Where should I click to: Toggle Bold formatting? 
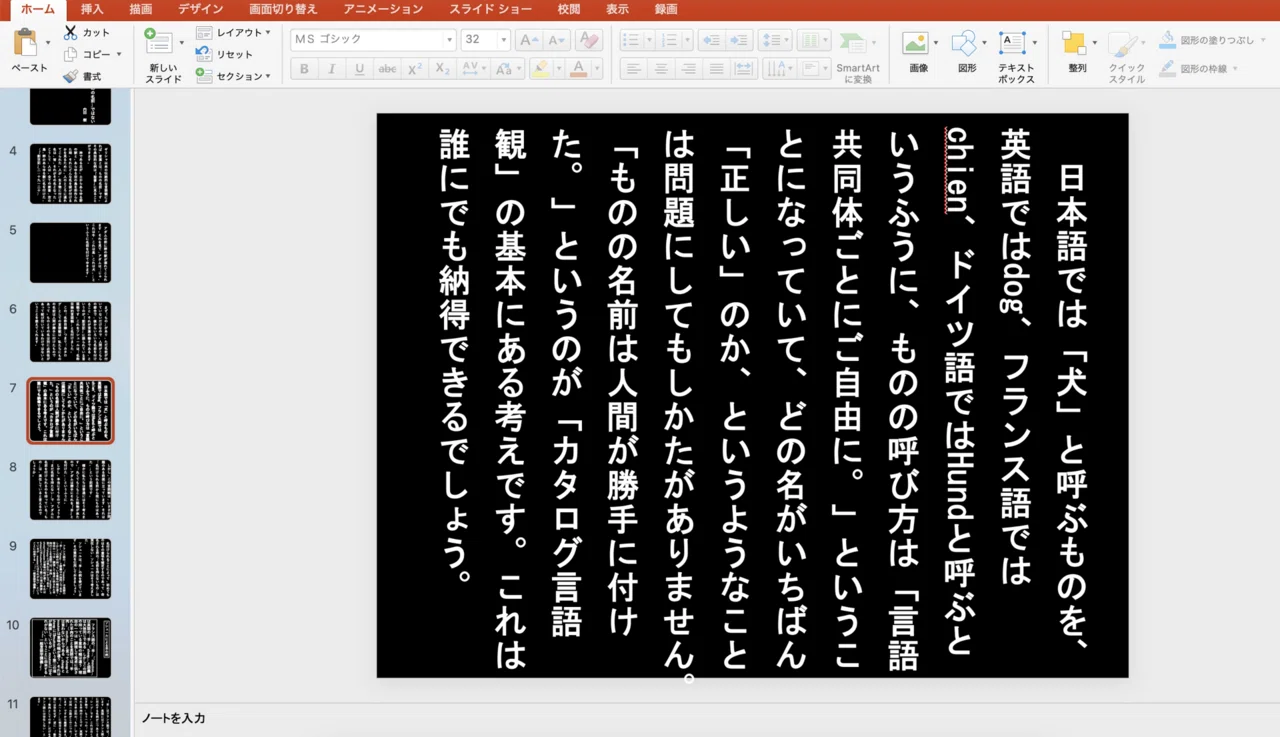coord(304,69)
